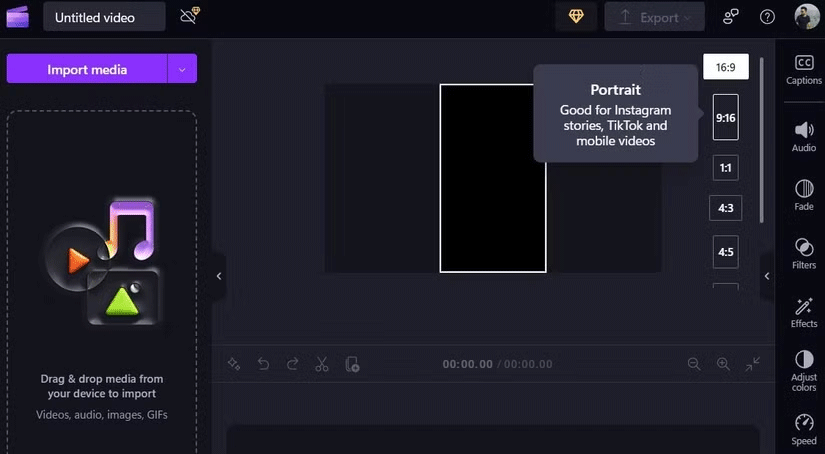Viewport: 825px width, 454px height.
Task: Open the Speed panel
Action: [804, 430]
